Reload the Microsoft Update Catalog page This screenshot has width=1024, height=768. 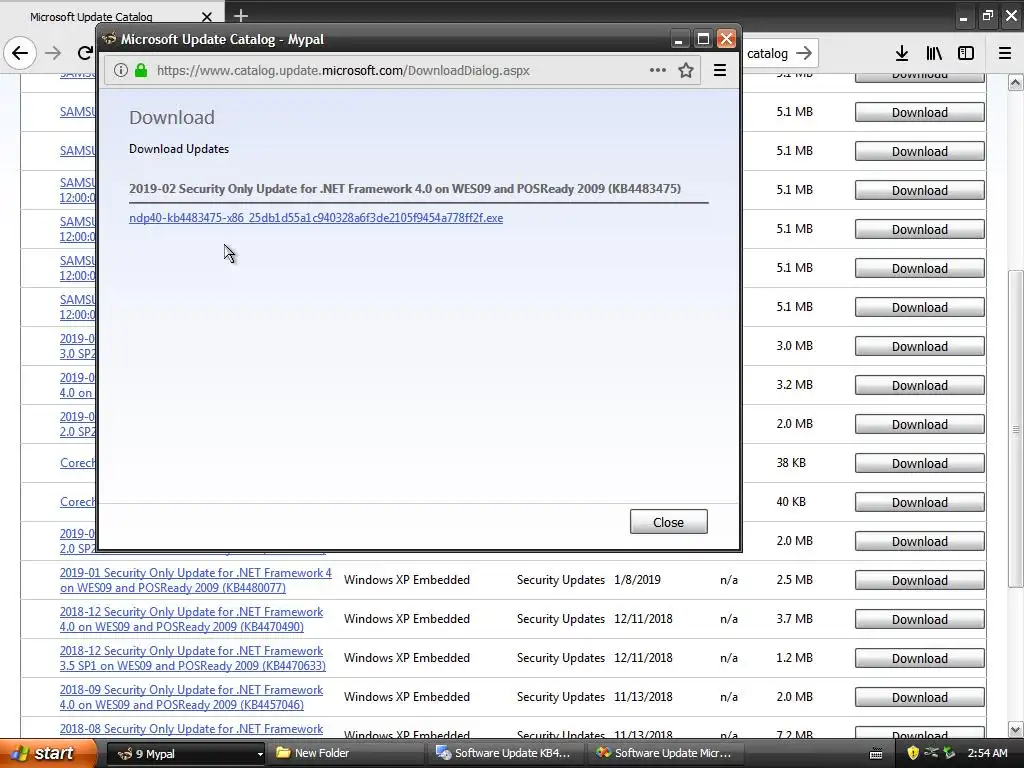[x=85, y=53]
